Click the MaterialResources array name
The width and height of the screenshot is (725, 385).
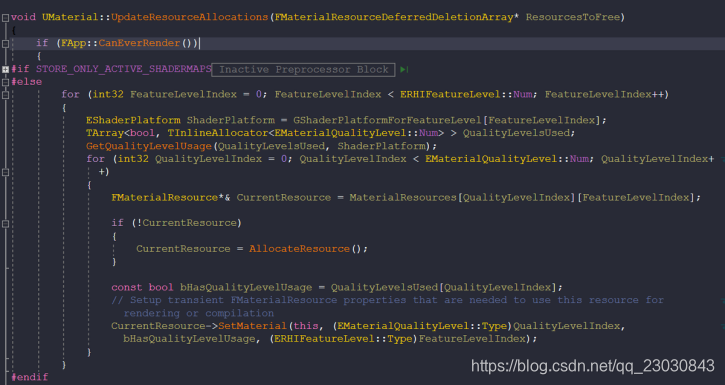point(403,197)
